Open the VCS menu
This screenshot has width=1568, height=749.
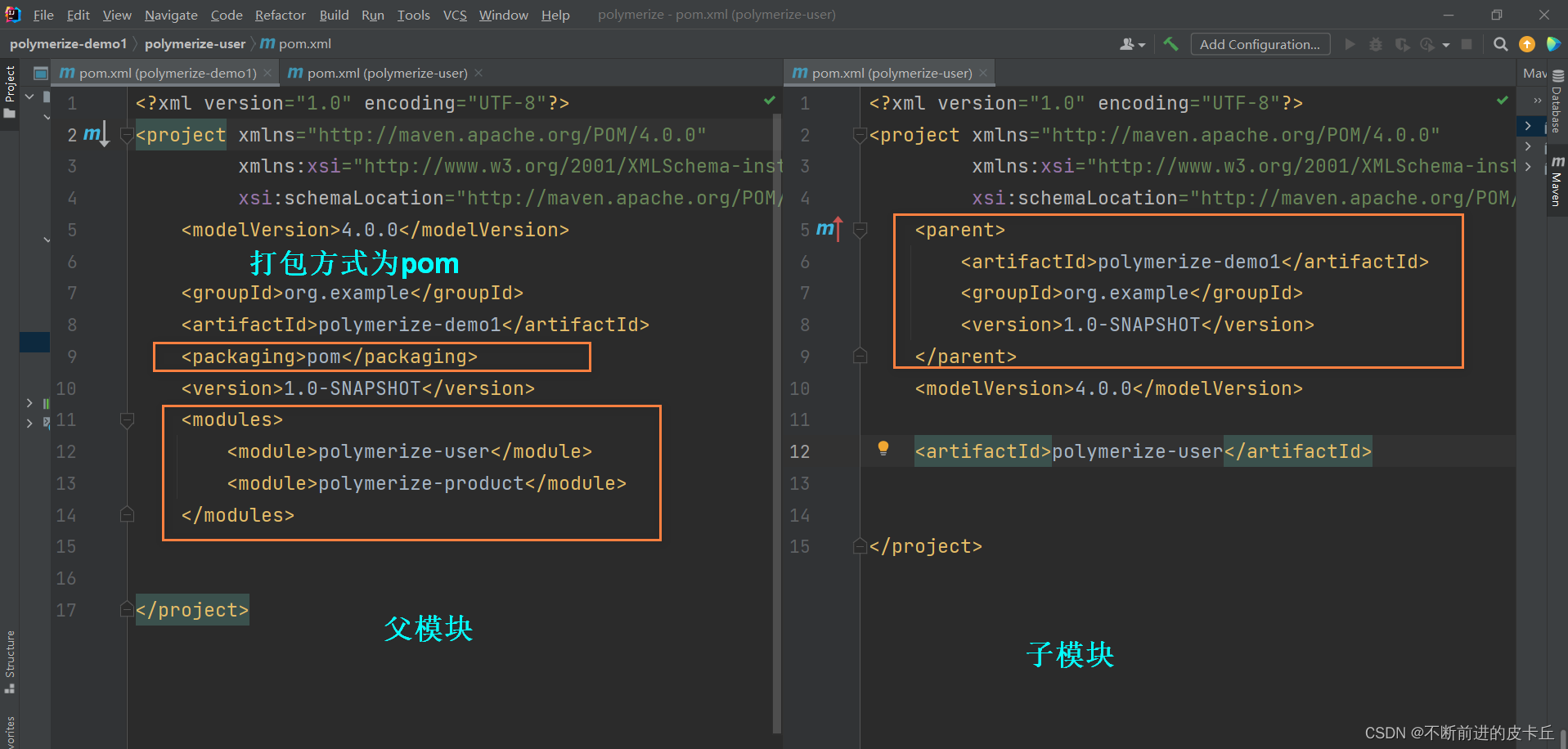(x=455, y=15)
